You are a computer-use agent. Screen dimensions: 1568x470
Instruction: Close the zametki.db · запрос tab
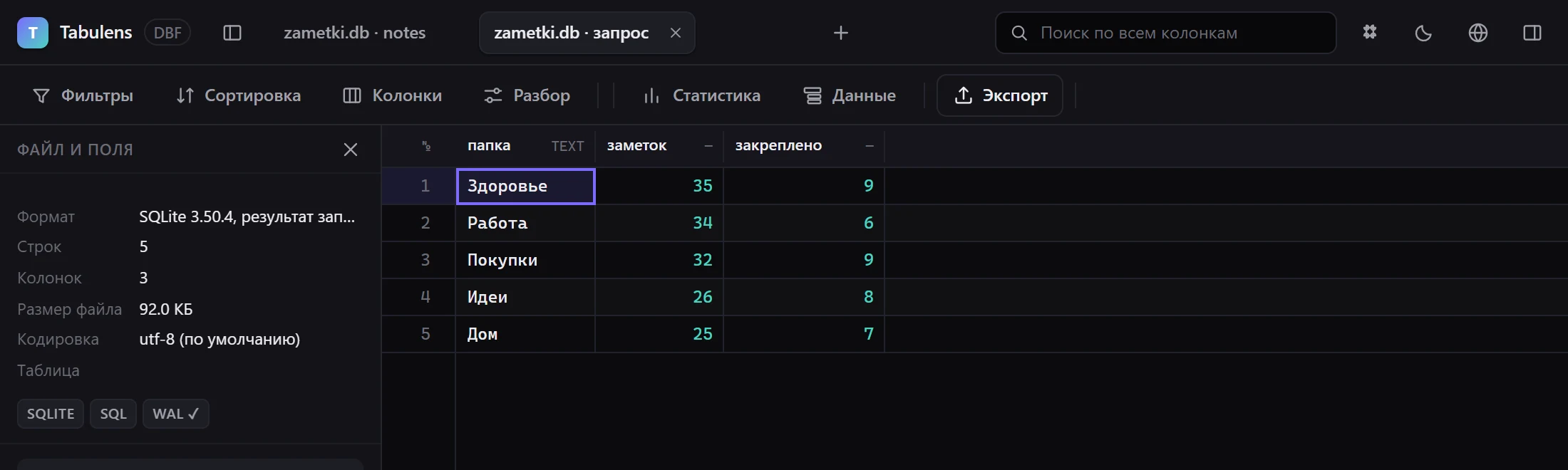(676, 33)
